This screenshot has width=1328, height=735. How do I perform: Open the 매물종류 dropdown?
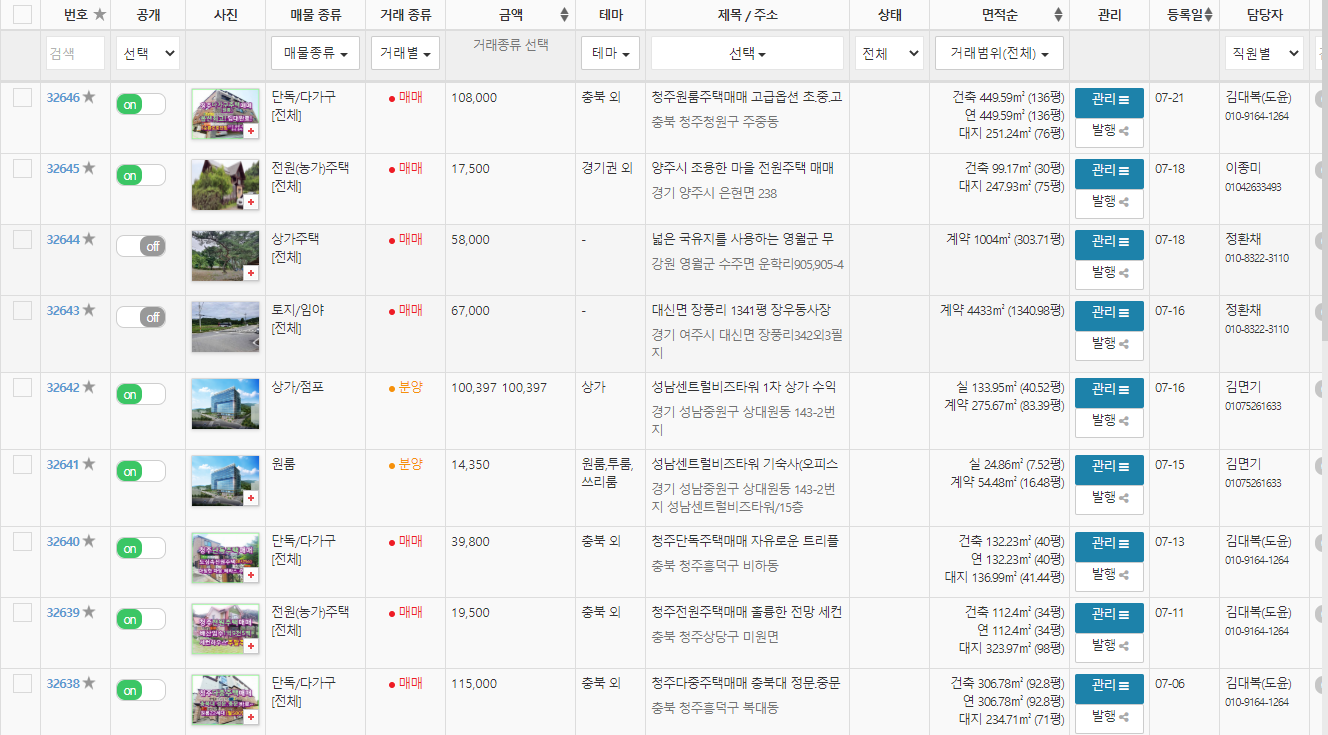click(314, 53)
